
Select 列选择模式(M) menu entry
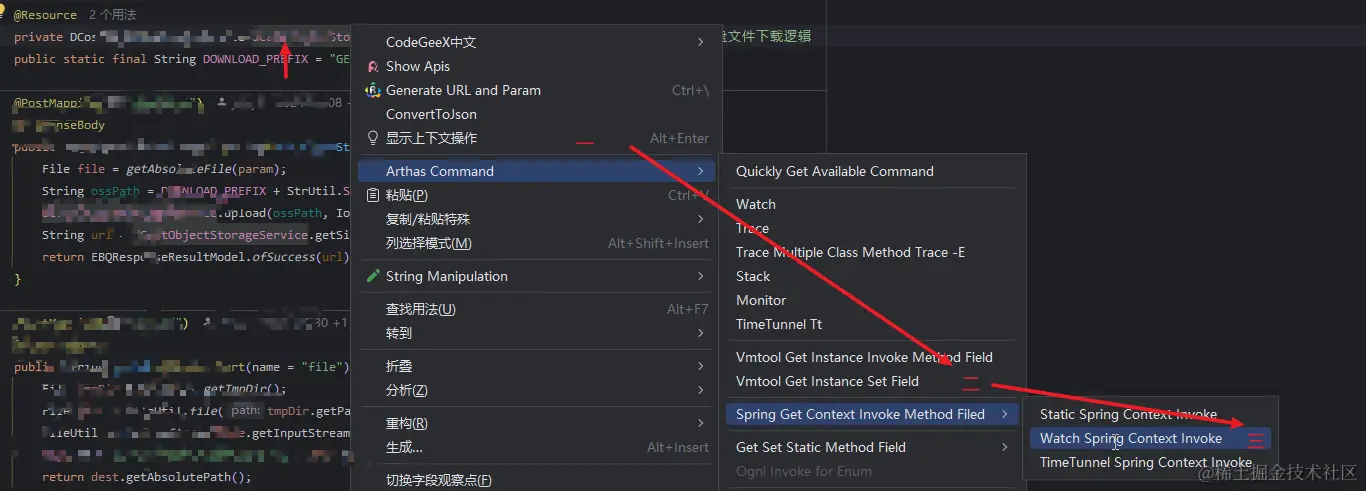[x=429, y=243]
